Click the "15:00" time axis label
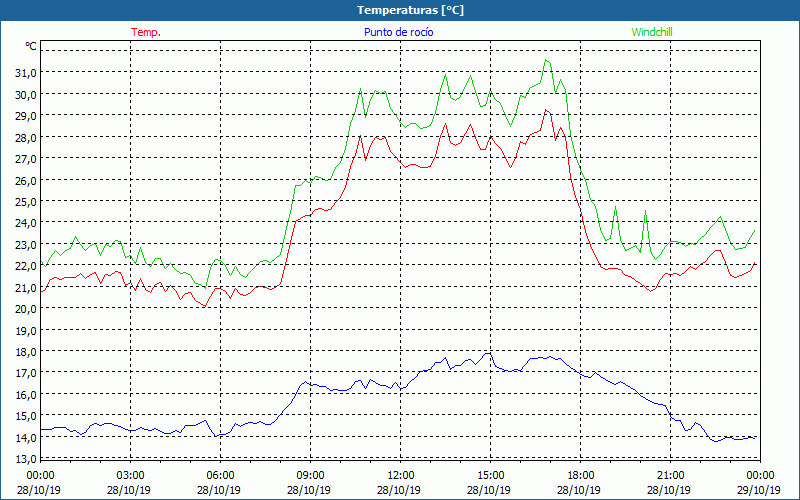This screenshot has height=500, width=800. pos(490,476)
